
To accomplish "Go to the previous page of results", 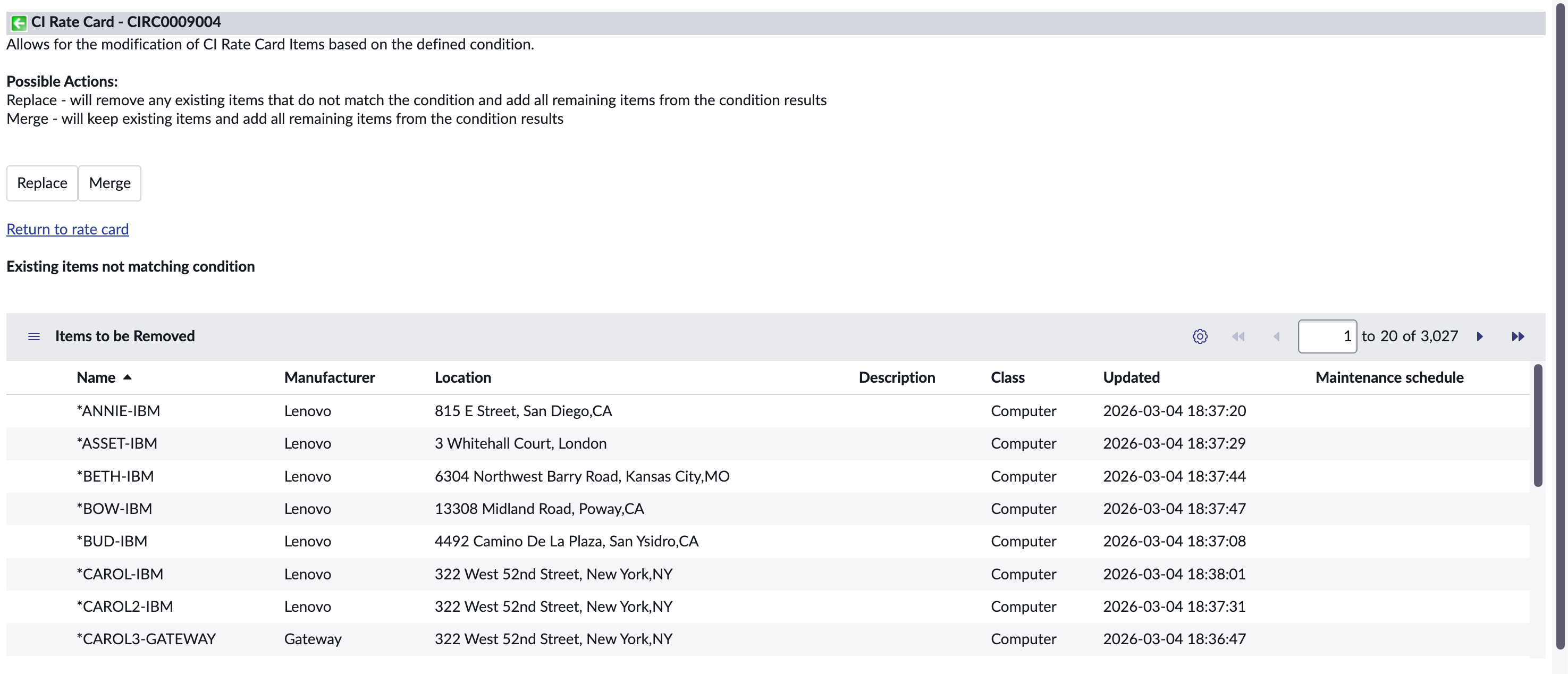I will coord(1276,336).
